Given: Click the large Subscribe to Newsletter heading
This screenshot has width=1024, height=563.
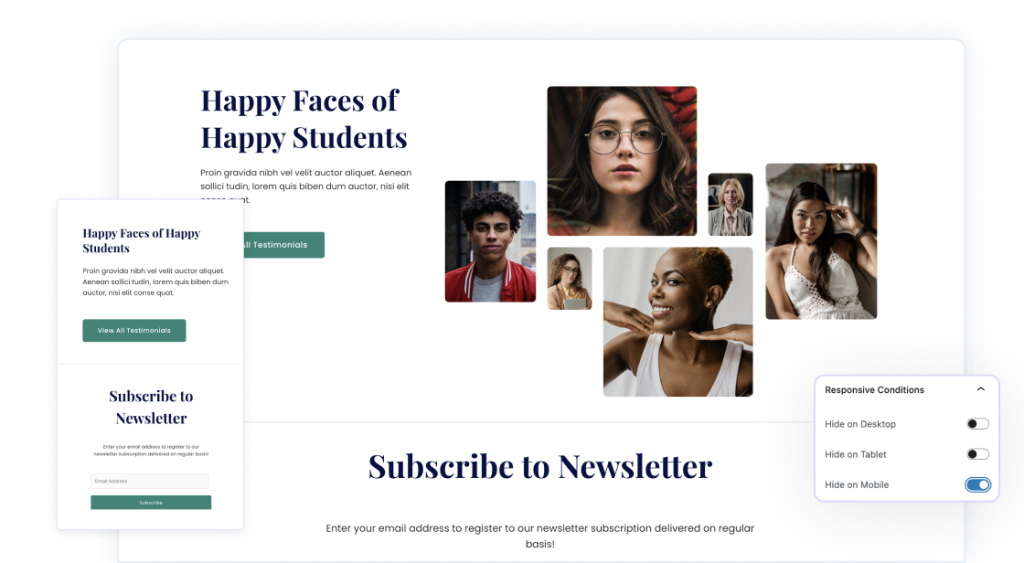Looking at the screenshot, I should pos(540,466).
